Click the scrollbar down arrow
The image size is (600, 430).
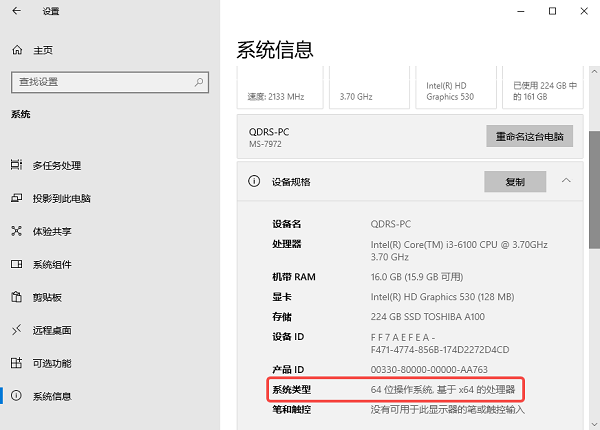594,424
